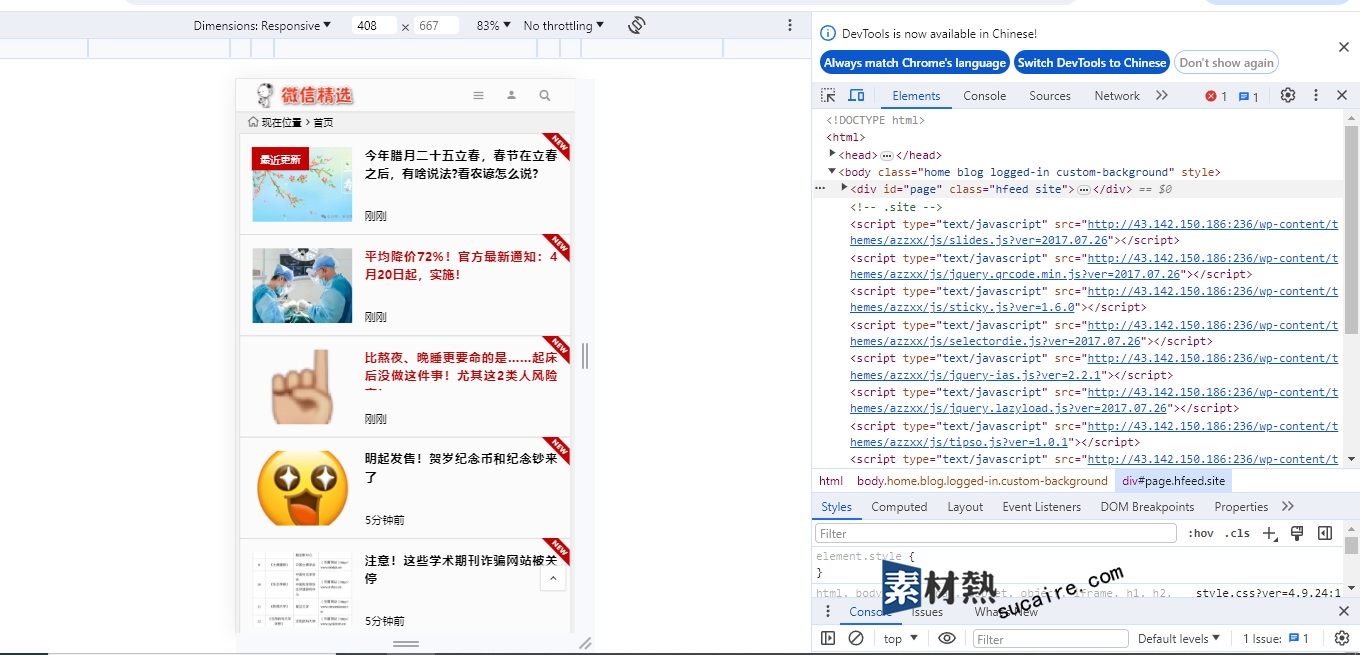Show more DevTools tabs chevron

(x=1161, y=95)
